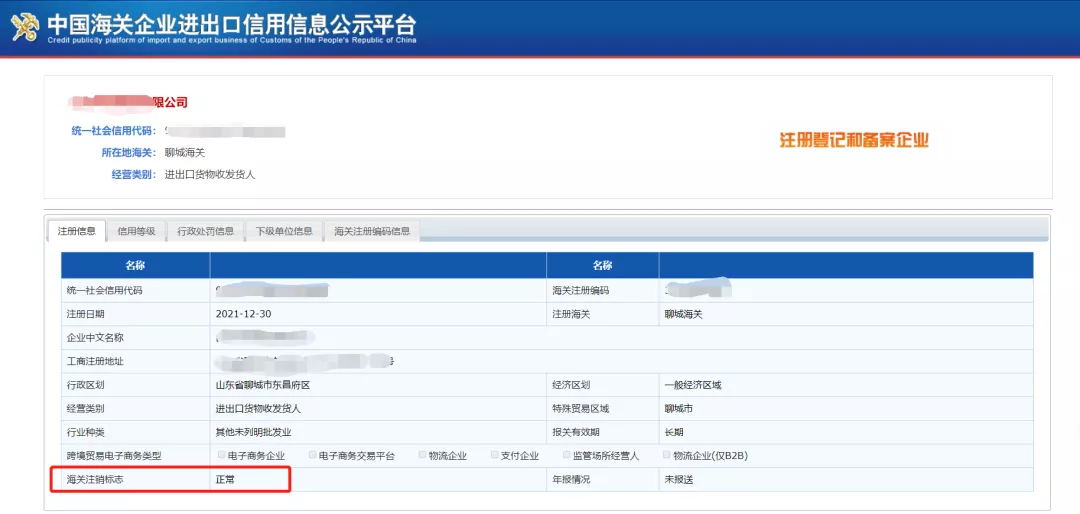The width and height of the screenshot is (1080, 514).
Task: Click the orange 注册登记和备案企业 label
Action: tap(854, 141)
